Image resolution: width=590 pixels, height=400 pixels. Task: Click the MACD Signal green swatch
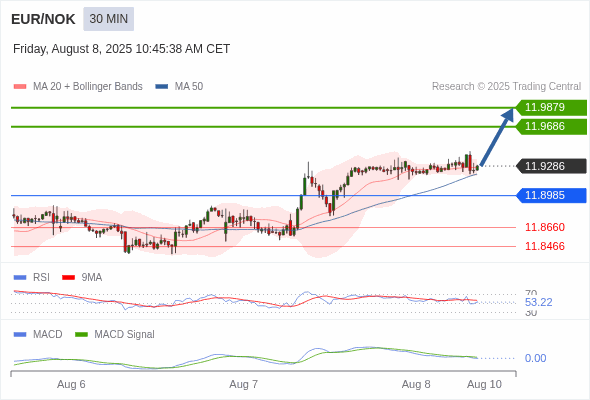[81, 335]
